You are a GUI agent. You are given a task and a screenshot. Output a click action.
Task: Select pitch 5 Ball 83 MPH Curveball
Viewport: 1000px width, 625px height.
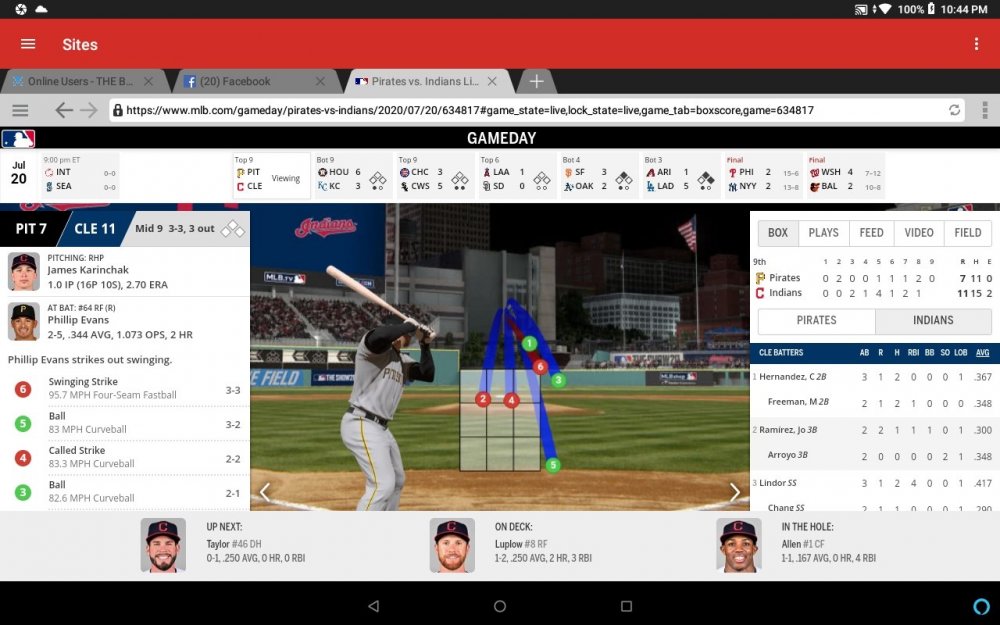pos(127,423)
